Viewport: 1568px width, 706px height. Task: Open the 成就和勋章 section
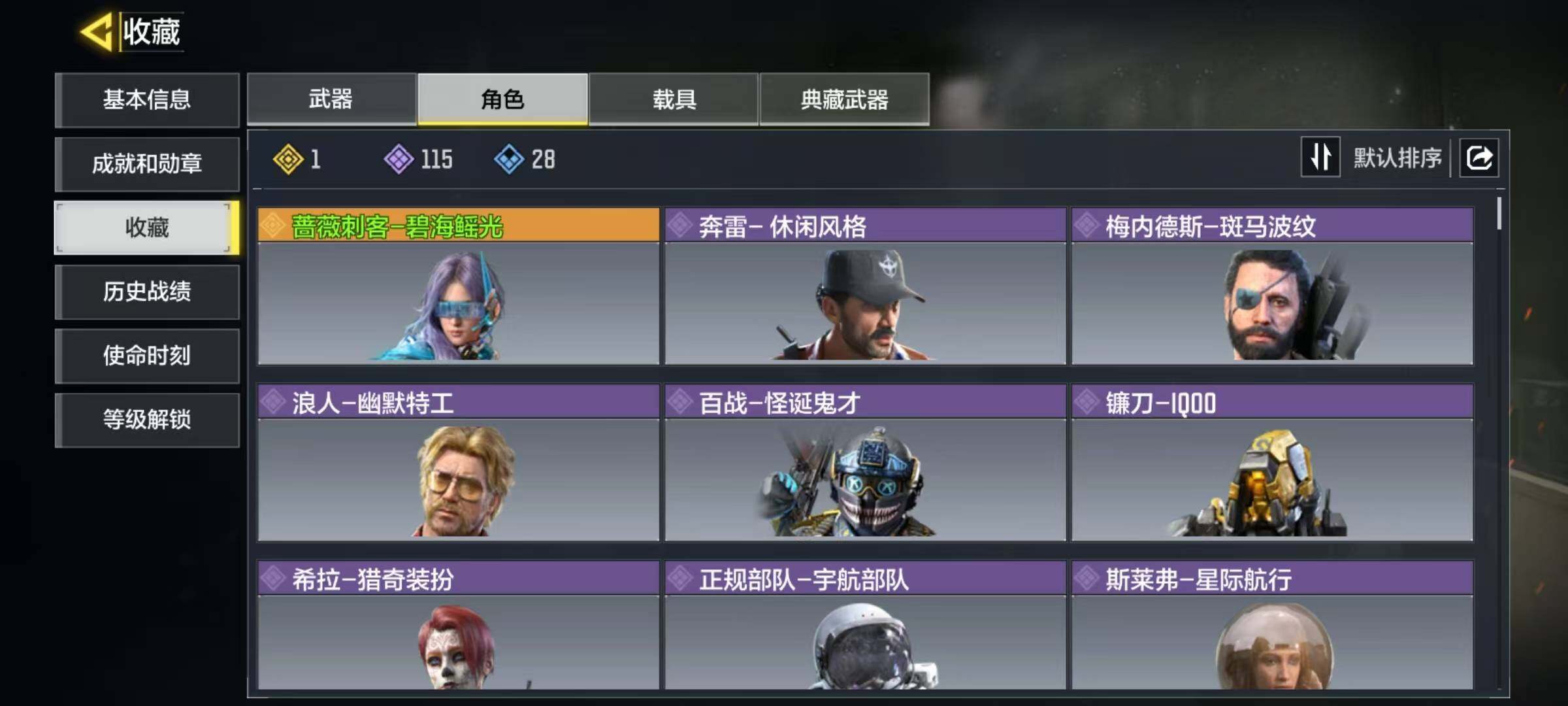tap(147, 164)
